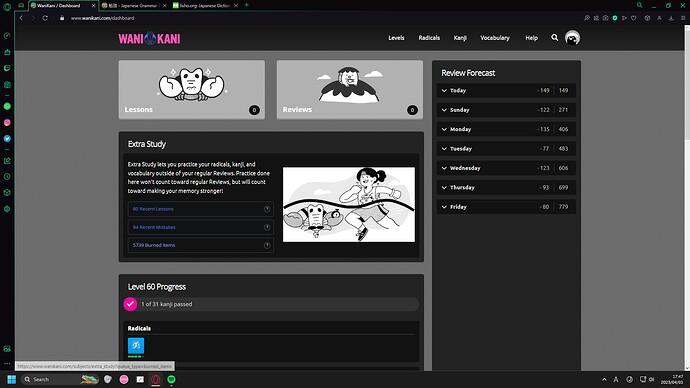Expand the Sunday review forecast

tap(506, 110)
